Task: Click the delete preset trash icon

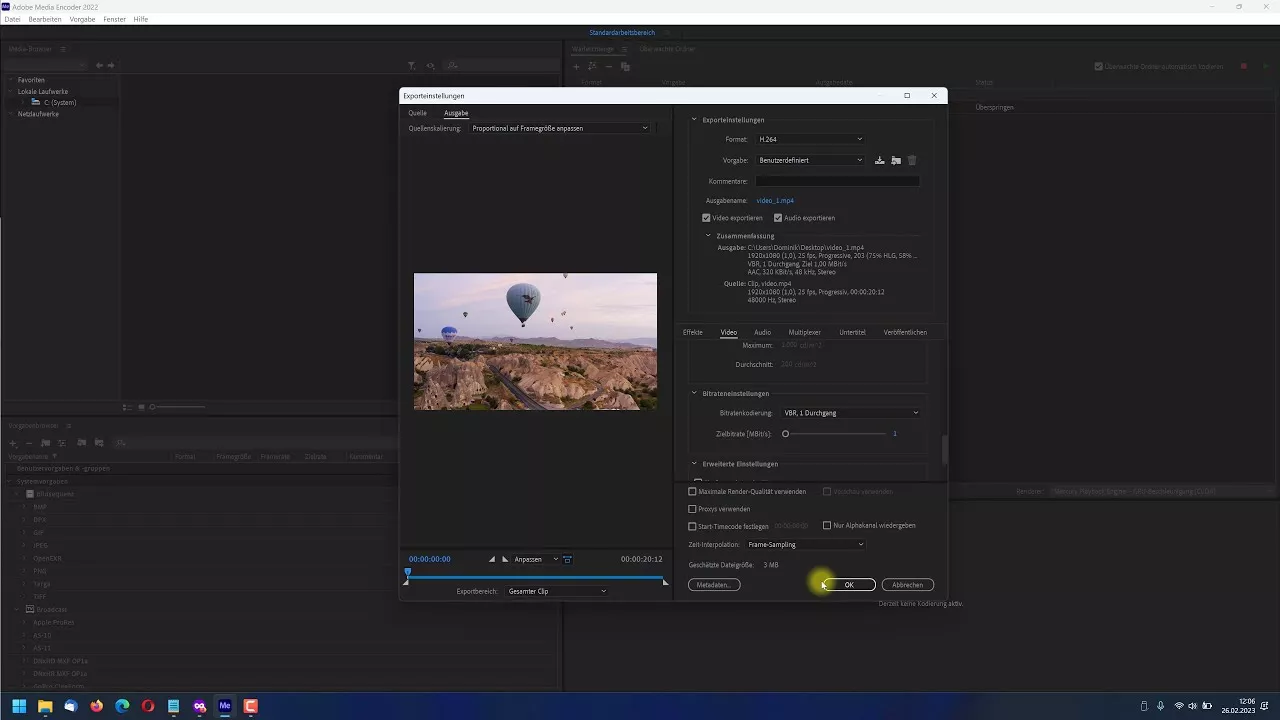Action: 912,160
